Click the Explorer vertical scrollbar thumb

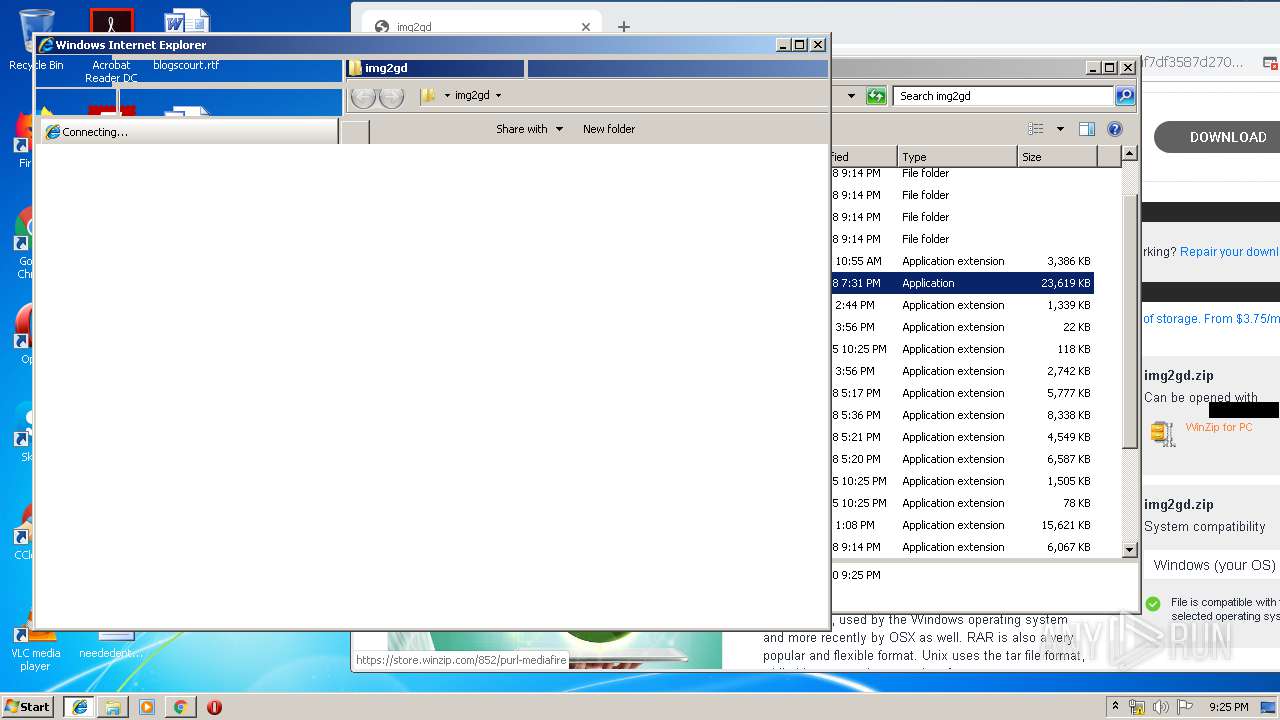pos(1129,320)
